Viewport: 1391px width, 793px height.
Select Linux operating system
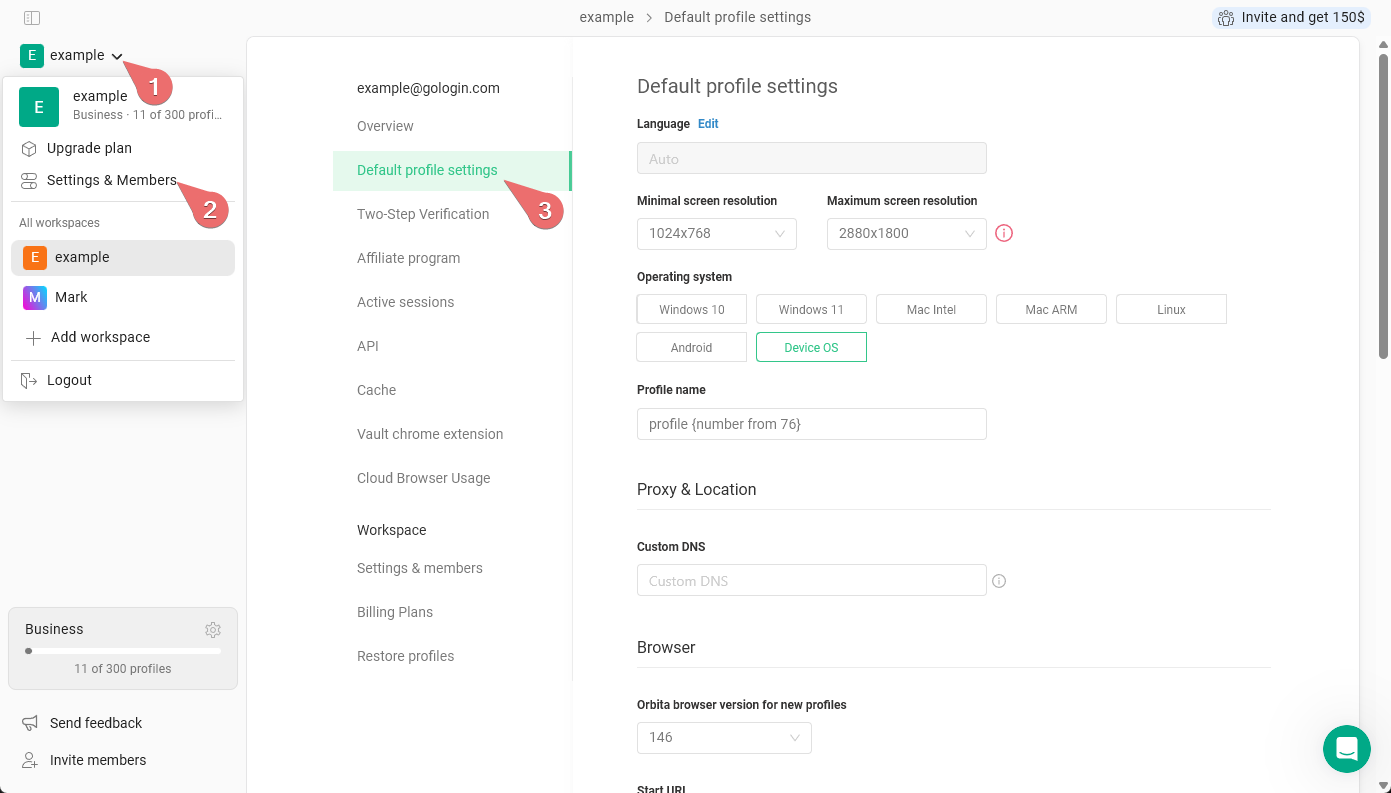pyautogui.click(x=1171, y=310)
